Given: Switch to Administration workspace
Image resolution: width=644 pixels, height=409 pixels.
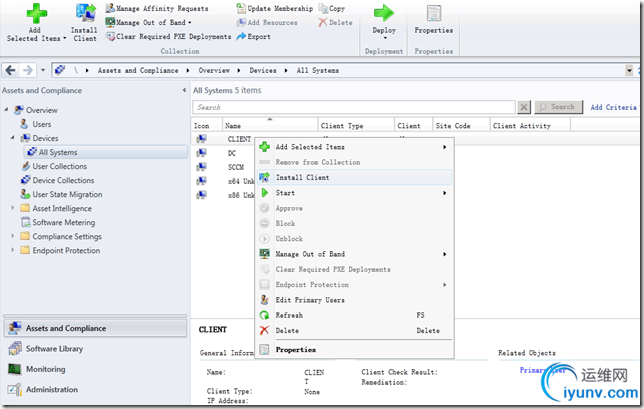Looking at the screenshot, I should (x=95, y=389).
